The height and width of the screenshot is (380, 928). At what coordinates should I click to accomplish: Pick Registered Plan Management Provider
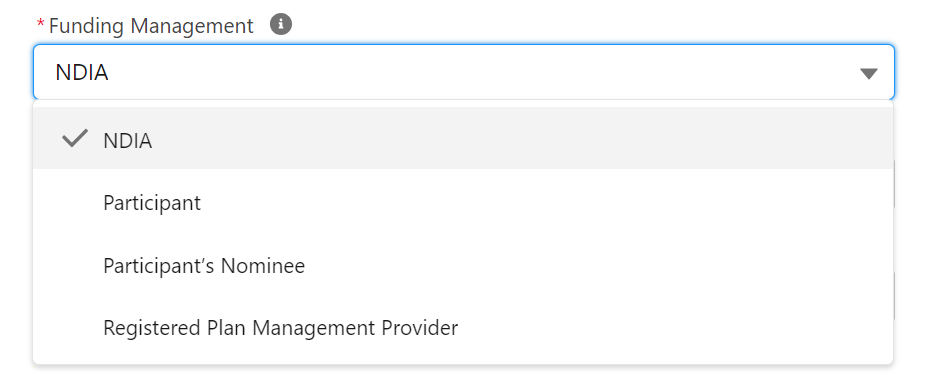(x=463, y=327)
